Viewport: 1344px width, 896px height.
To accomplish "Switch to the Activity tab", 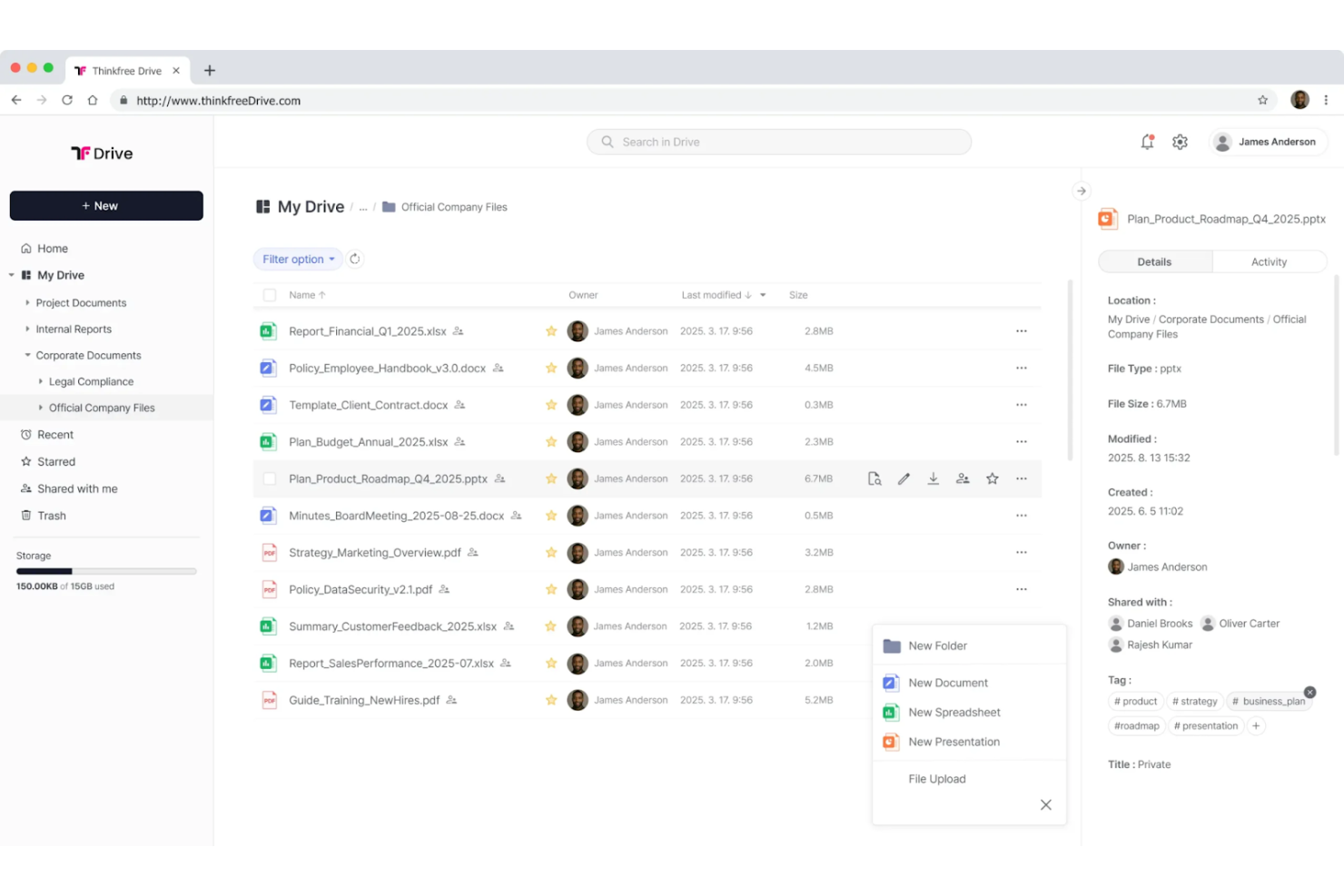I will 1269,261.
